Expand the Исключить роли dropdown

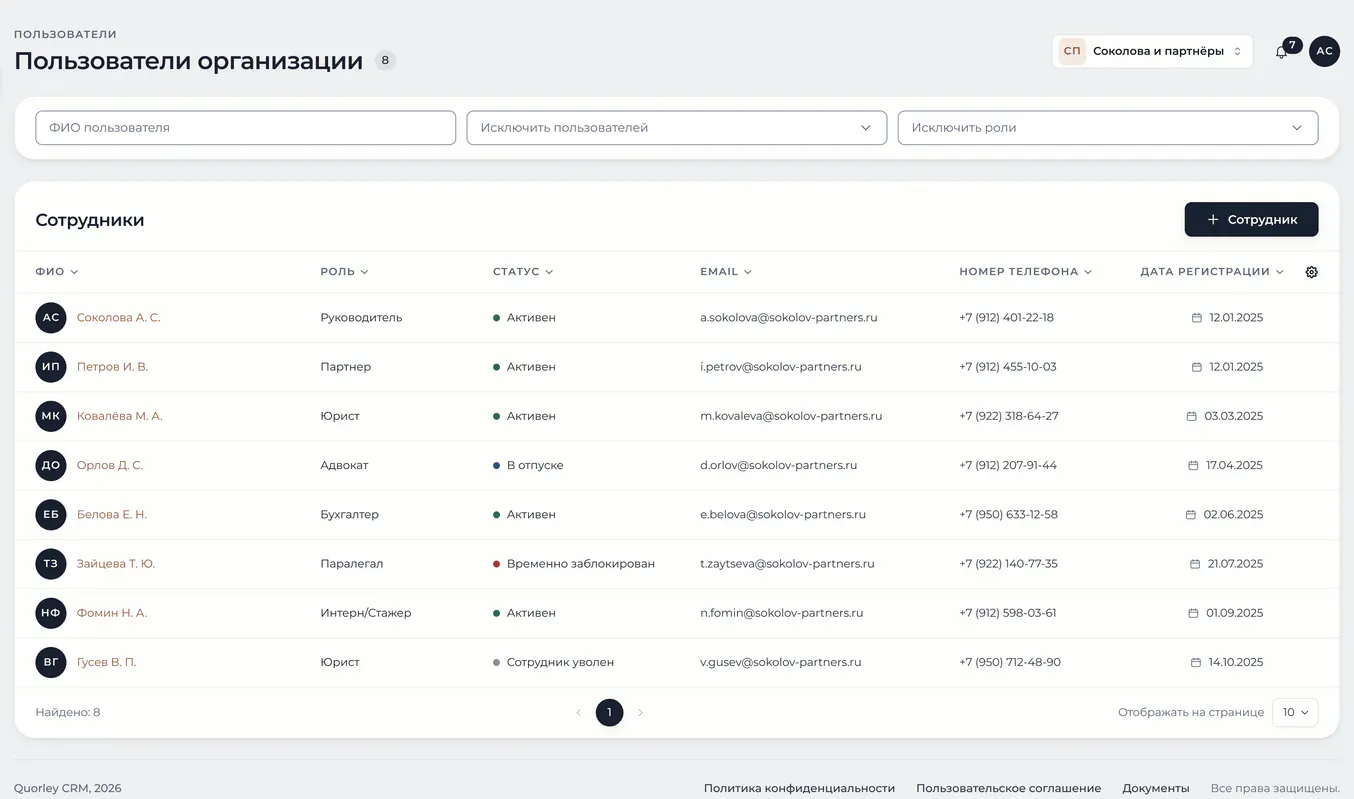[x=1108, y=128]
